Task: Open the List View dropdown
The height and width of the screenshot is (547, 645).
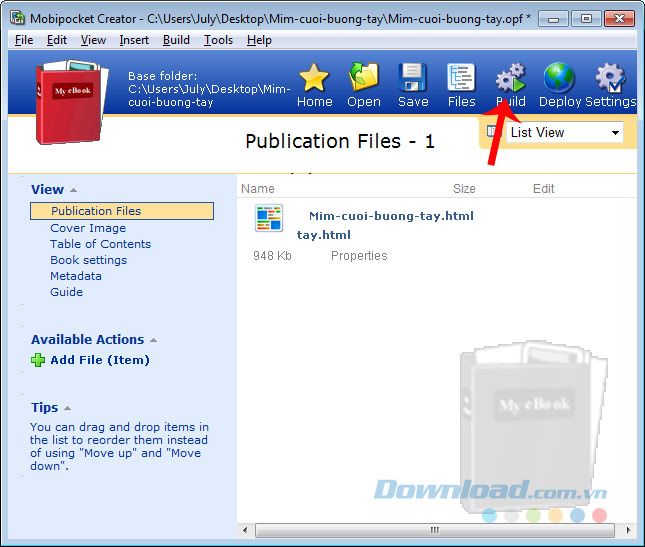Action: click(565, 132)
